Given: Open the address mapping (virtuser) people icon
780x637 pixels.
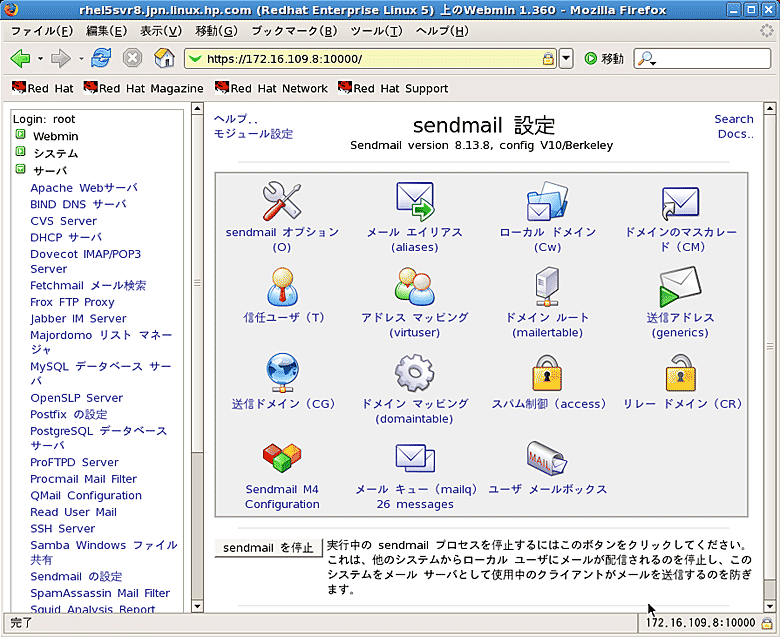Looking at the screenshot, I should (x=414, y=286).
